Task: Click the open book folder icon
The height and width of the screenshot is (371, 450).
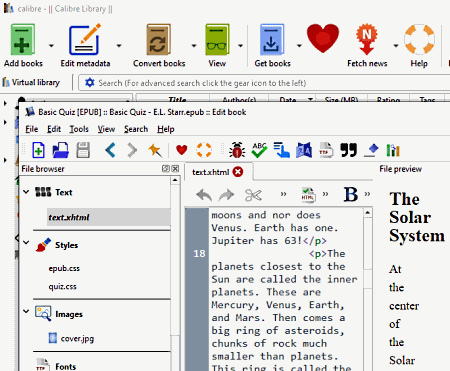Action: tap(61, 150)
